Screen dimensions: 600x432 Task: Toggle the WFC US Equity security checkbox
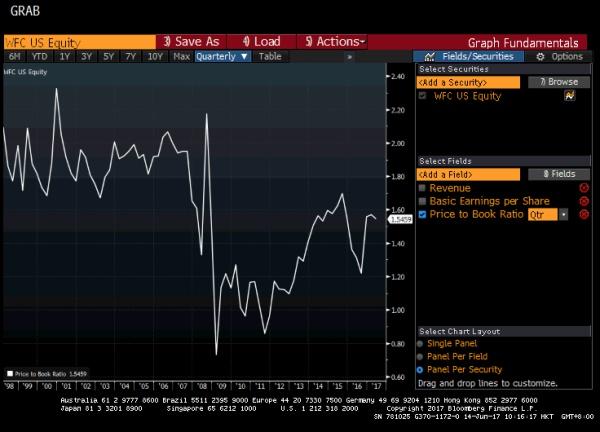[x=422, y=96]
